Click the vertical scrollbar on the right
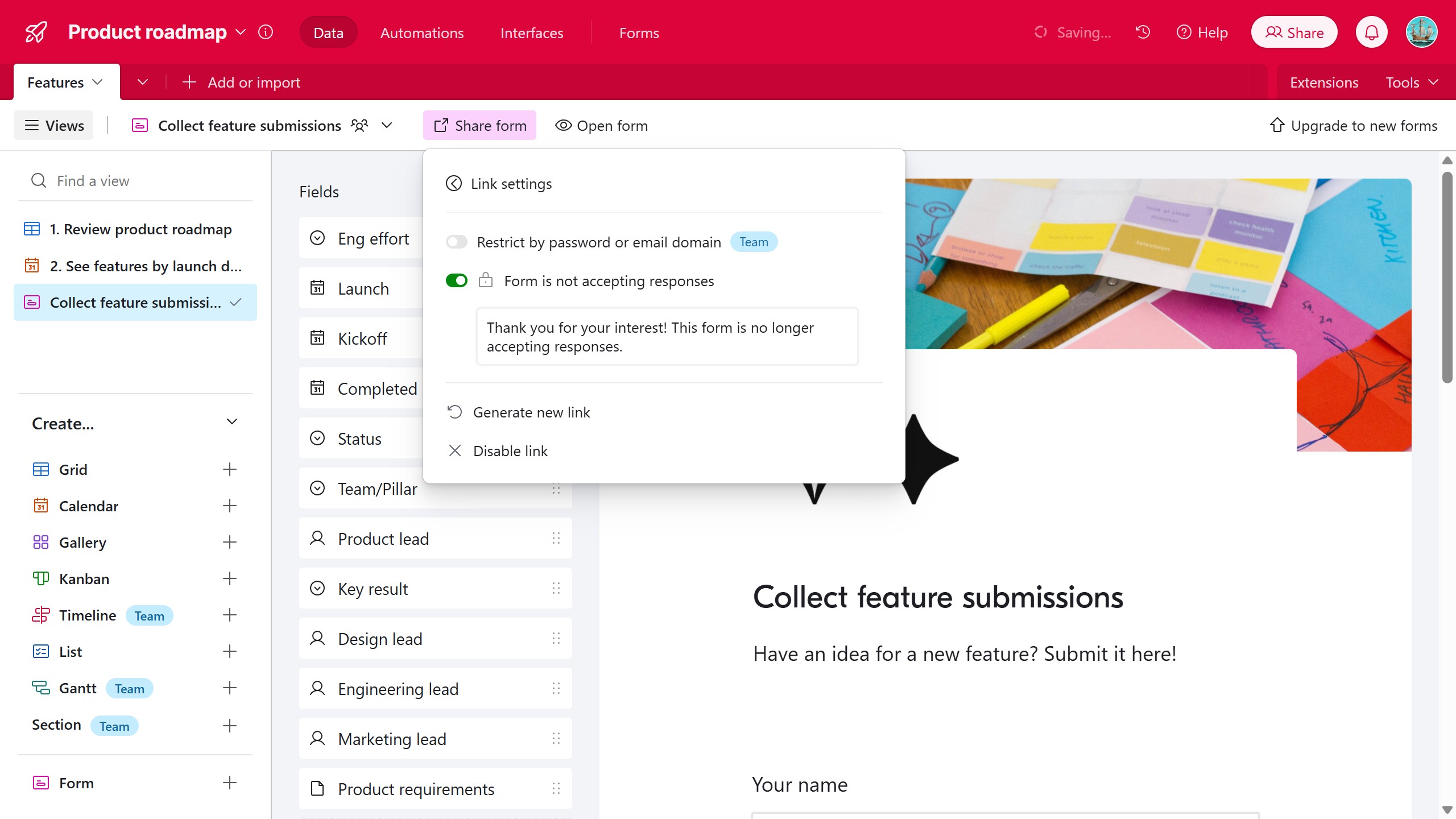The image size is (1456, 819). [1447, 279]
